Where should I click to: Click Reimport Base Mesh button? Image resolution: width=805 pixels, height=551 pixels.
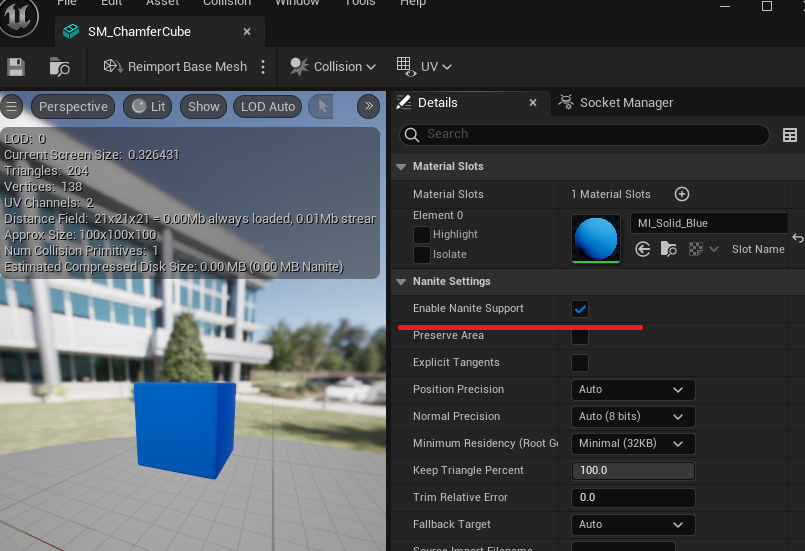pyautogui.click(x=175, y=67)
